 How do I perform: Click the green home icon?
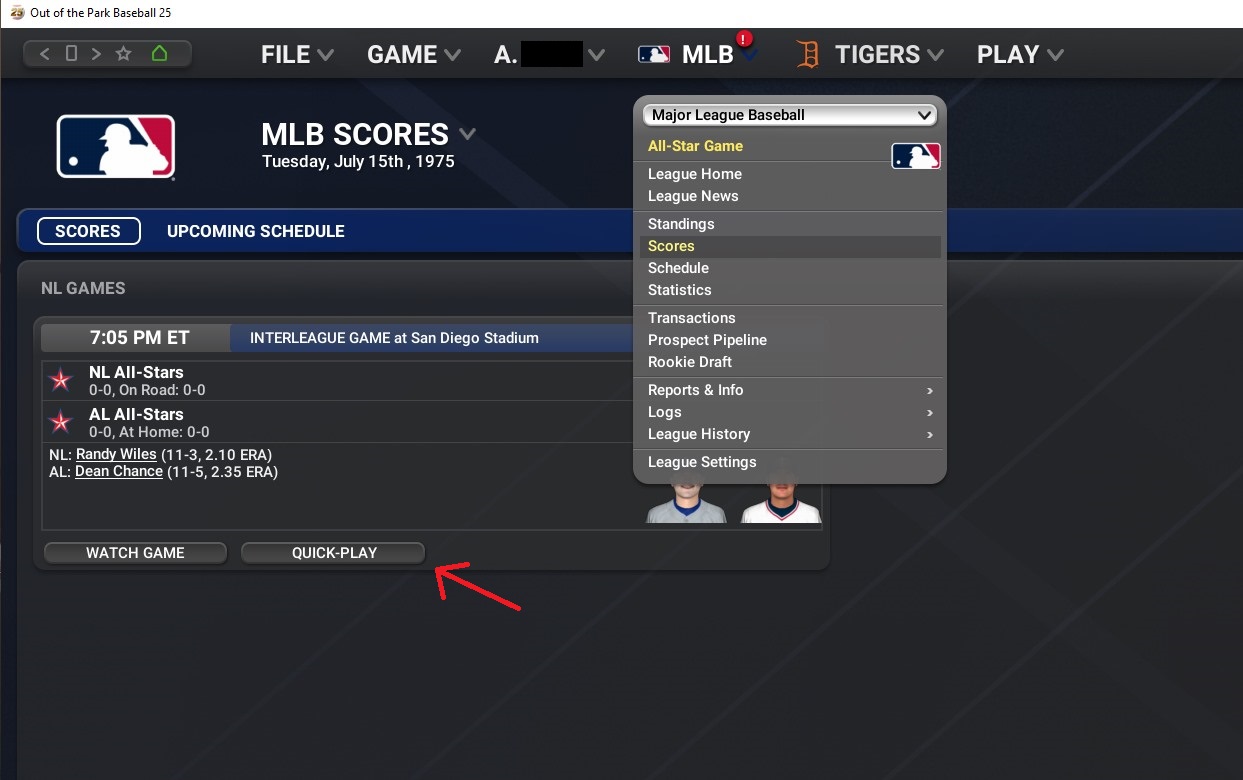pyautogui.click(x=159, y=54)
